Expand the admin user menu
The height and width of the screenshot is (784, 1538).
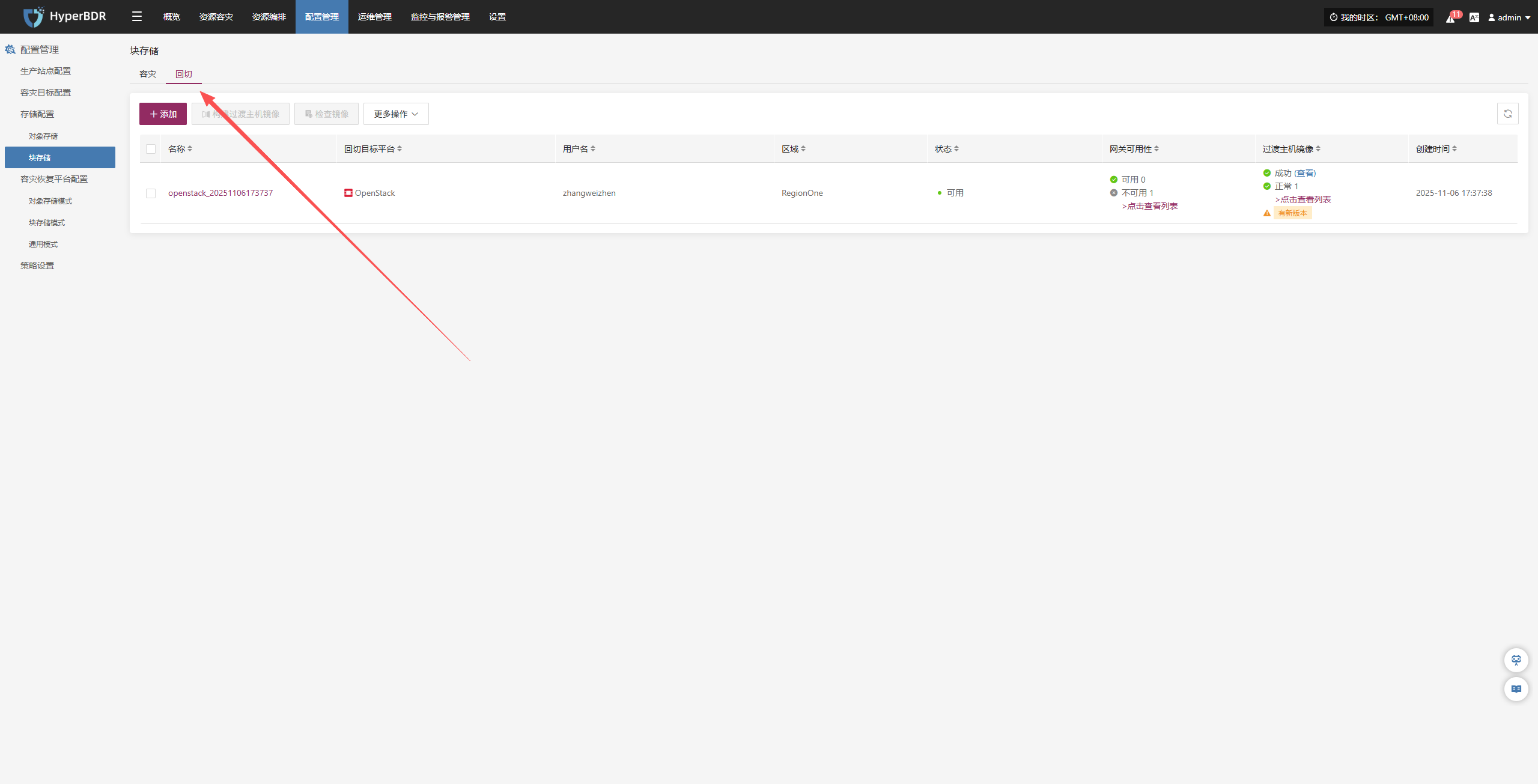coord(1509,17)
